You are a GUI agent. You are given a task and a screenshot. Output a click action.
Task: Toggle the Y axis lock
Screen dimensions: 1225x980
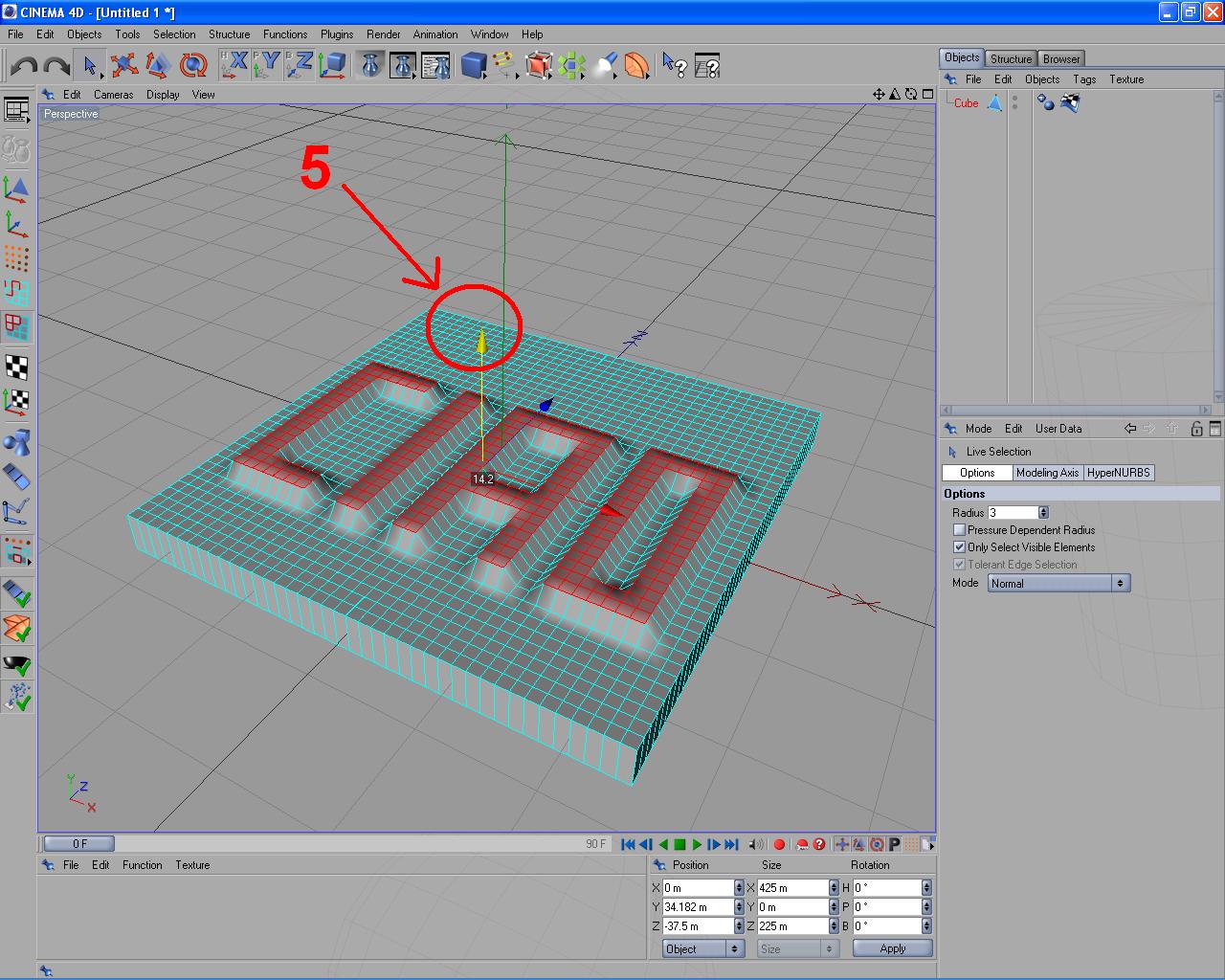(267, 65)
